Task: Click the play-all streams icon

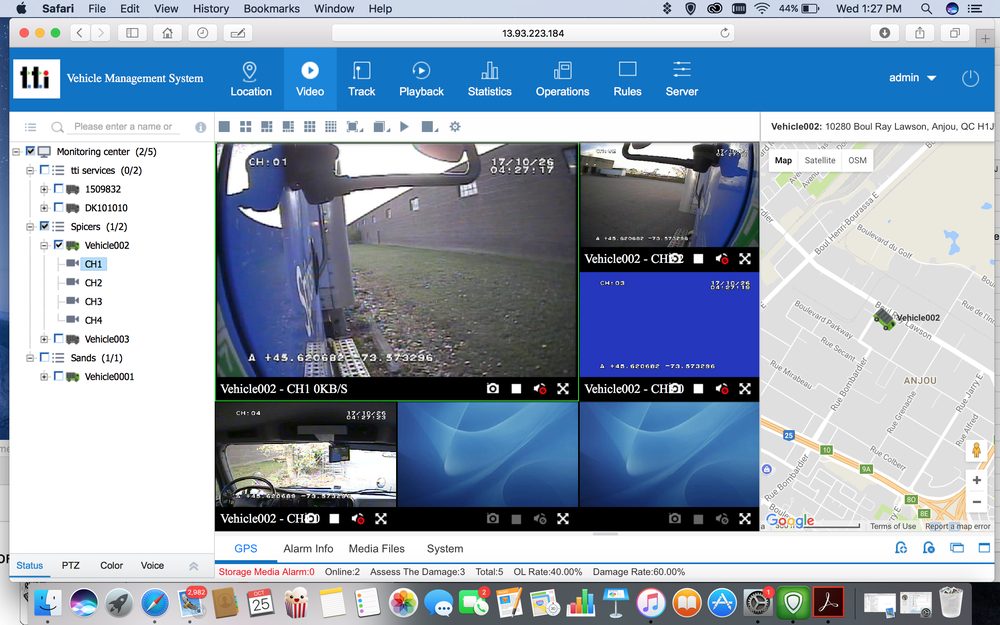Action: tap(404, 127)
